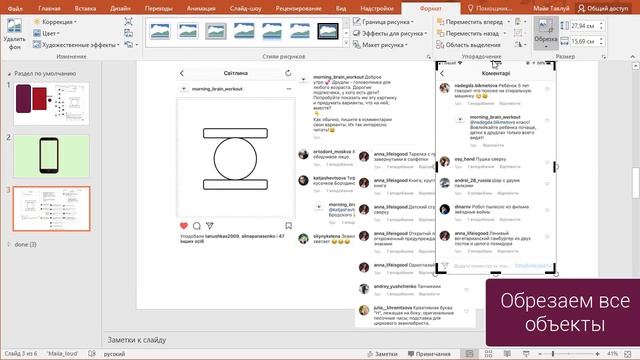Viewport: 640px width, 360px height.
Task: Open the Художественные эффекты dropdown
Action: (x=76, y=44)
